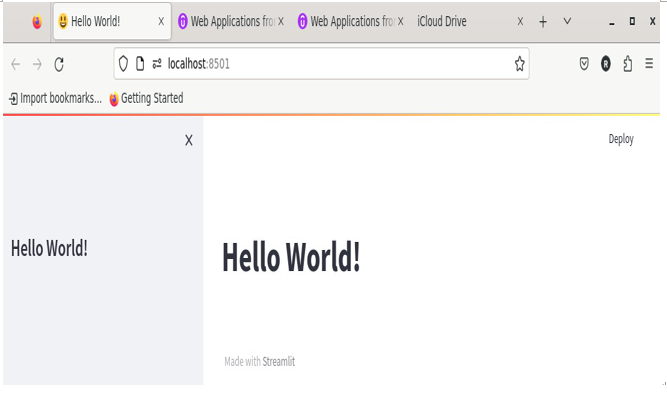Maximize the Firefox window
This screenshot has width=667, height=398.
pyautogui.click(x=632, y=21)
